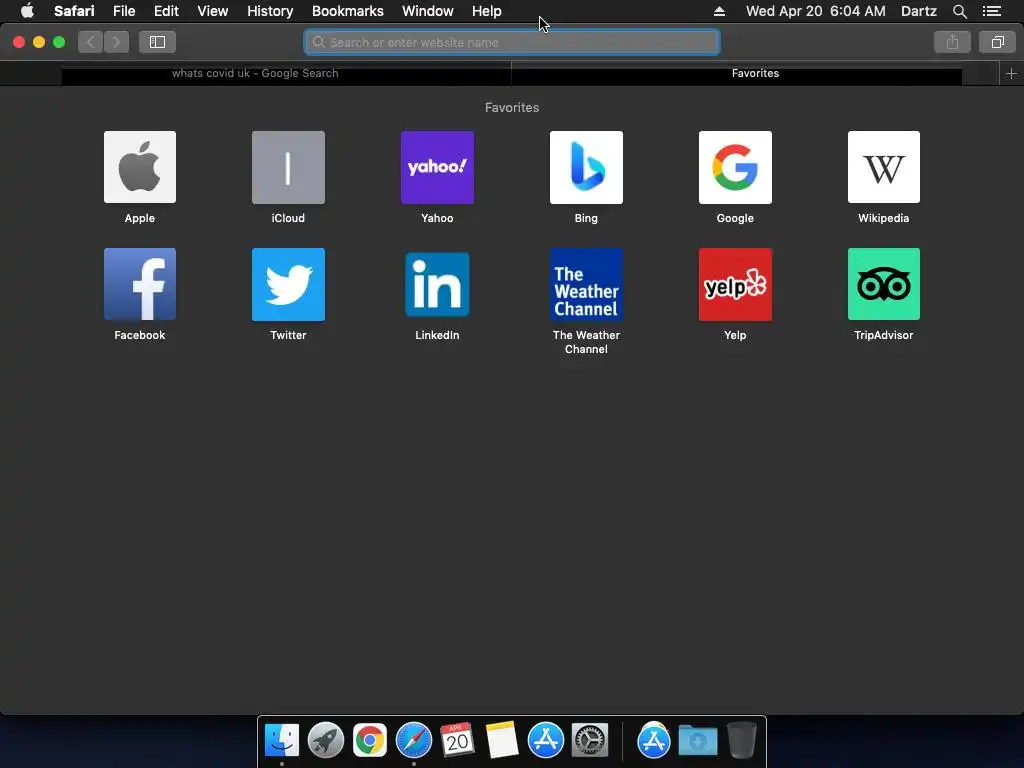Click the Dartz user name in the menu bar

(918, 11)
